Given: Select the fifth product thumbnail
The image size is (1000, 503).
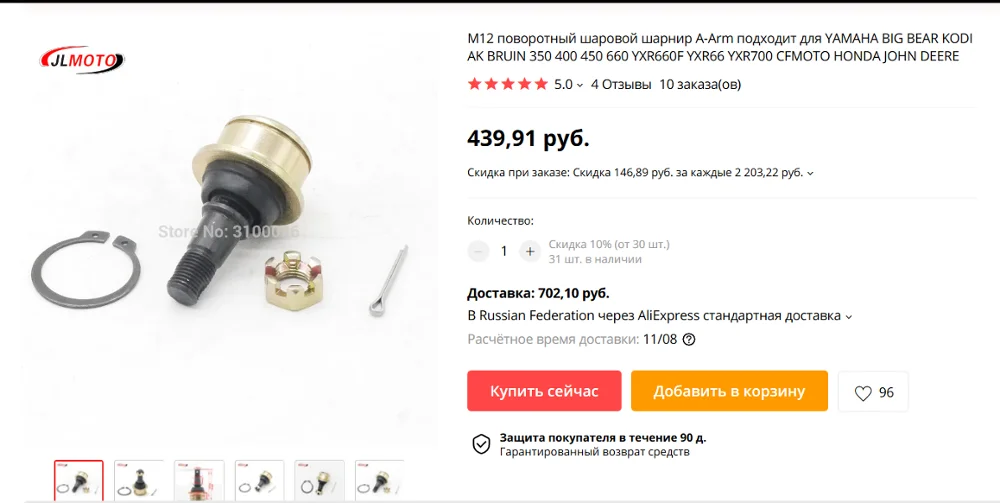Looking at the screenshot, I should [319, 481].
